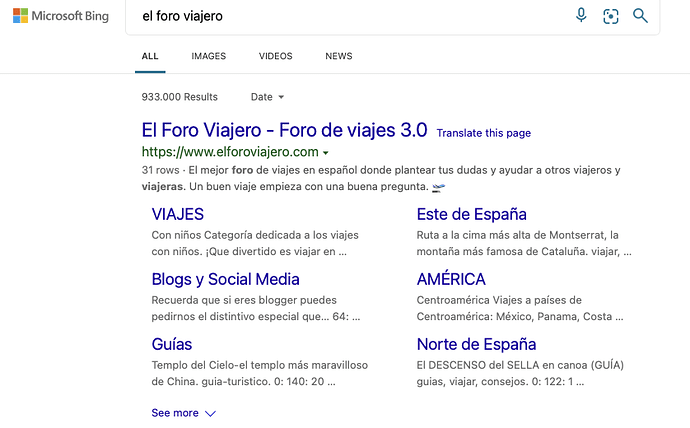This screenshot has width=690, height=428.
Task: Switch to the IMAGES tab
Action: [x=209, y=56]
